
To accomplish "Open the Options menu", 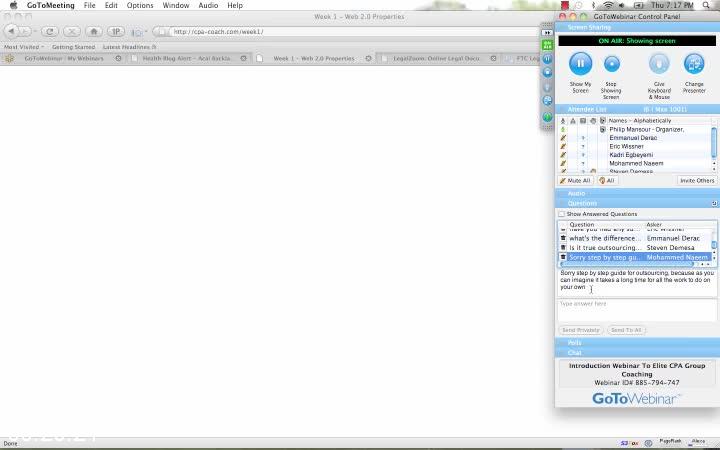I will coord(140,6).
